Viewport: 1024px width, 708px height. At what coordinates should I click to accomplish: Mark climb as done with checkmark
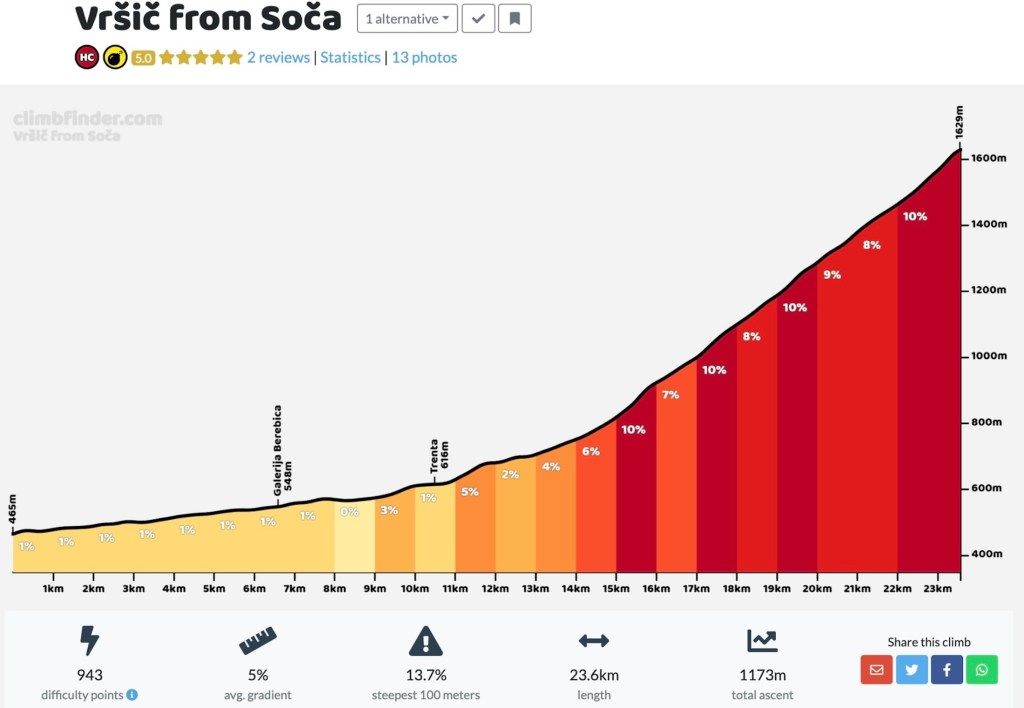click(x=478, y=19)
